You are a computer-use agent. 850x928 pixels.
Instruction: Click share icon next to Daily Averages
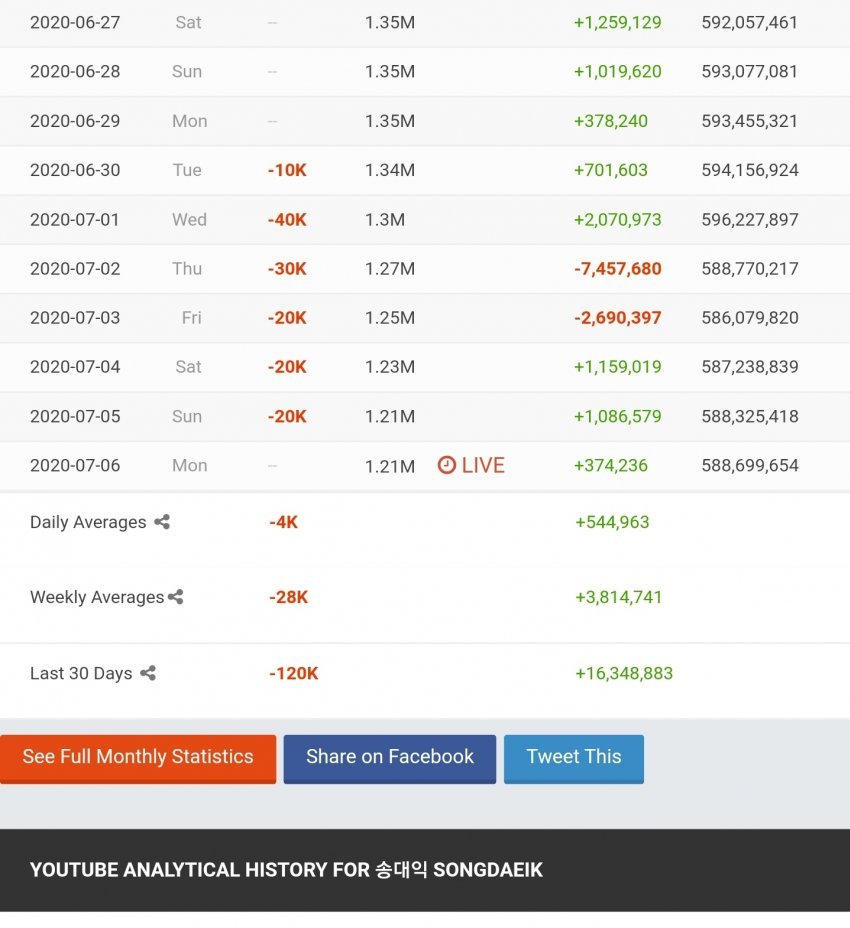coord(162,522)
